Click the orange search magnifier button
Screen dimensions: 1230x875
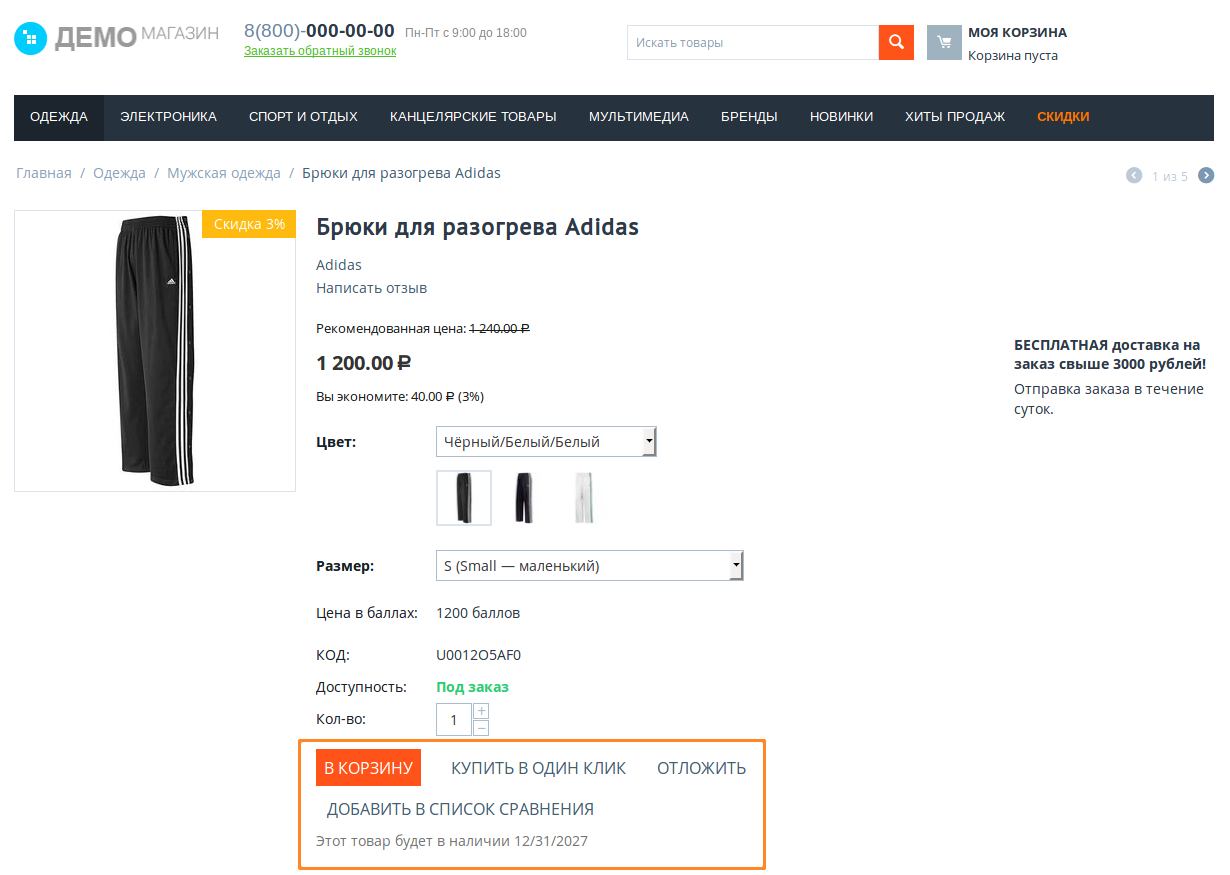896,42
